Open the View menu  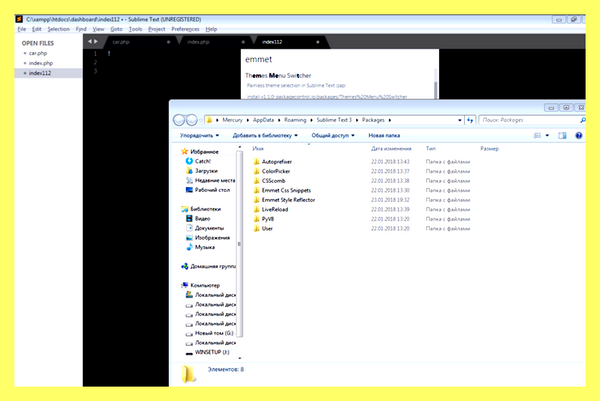point(98,29)
